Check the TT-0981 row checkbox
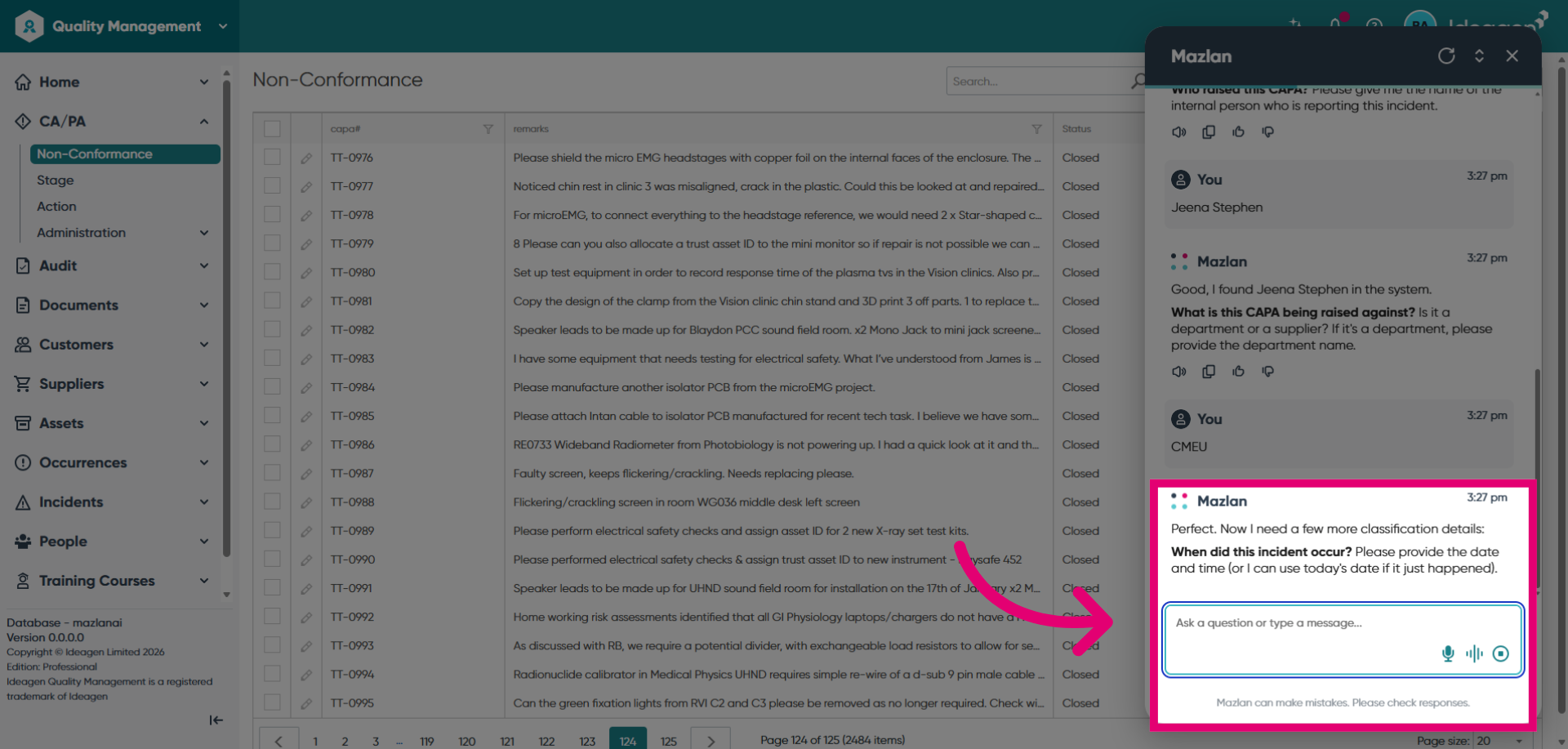Screen dimensions: 1568x749 point(272,301)
